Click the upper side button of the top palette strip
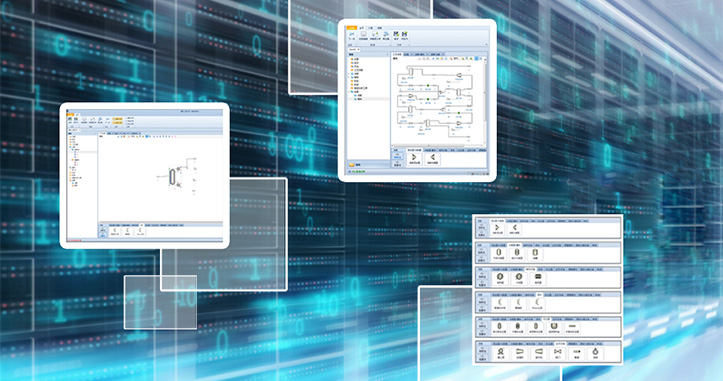Image resolution: width=723 pixels, height=381 pixels. pos(481,227)
